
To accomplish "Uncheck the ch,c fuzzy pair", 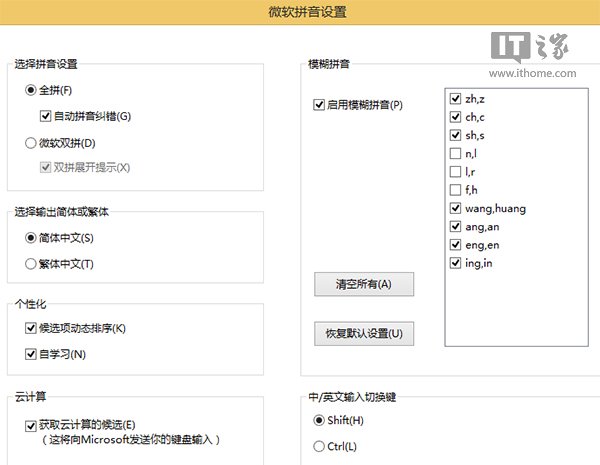I will tap(456, 118).
